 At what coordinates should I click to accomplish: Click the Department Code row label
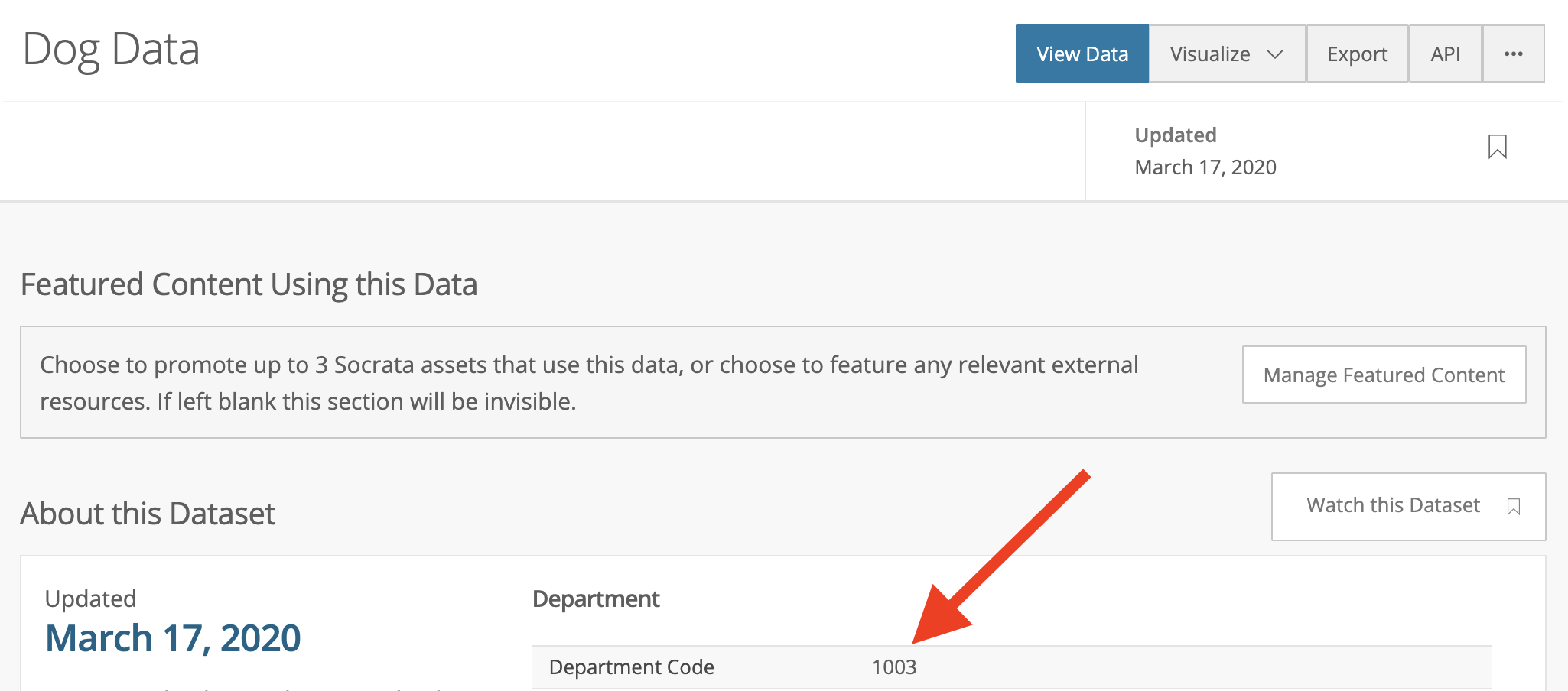pos(631,667)
